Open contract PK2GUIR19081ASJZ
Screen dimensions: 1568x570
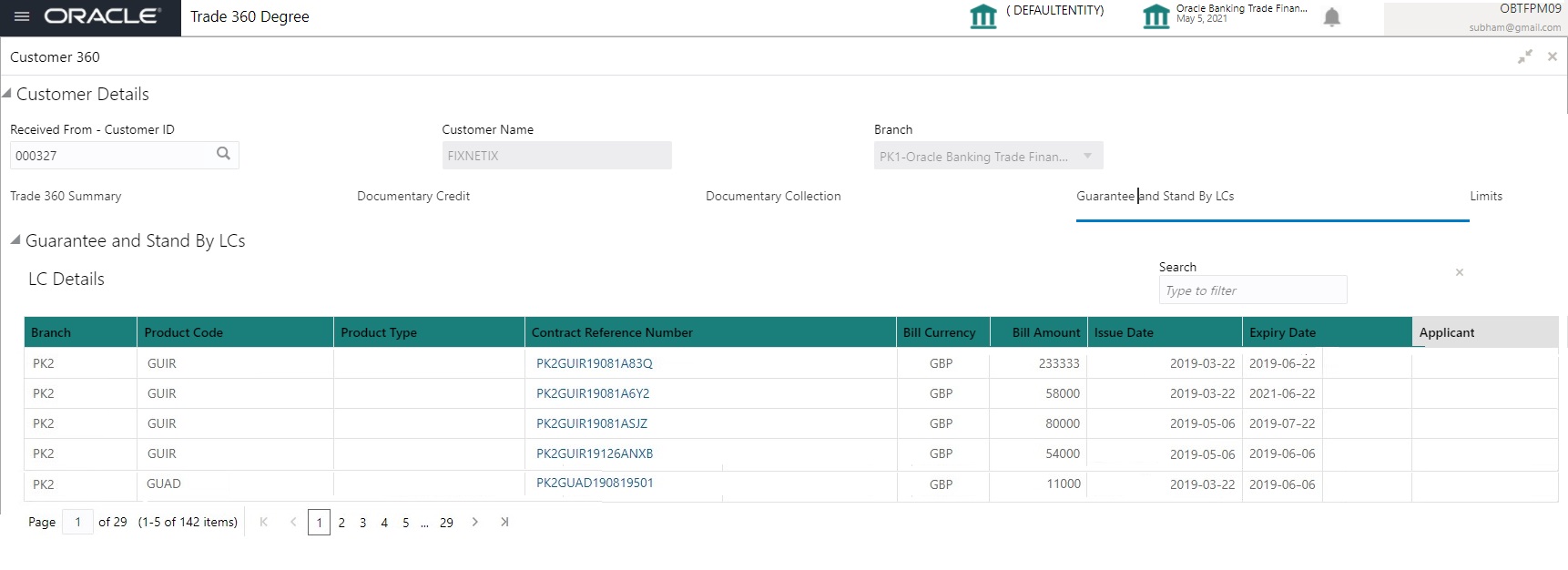[592, 423]
